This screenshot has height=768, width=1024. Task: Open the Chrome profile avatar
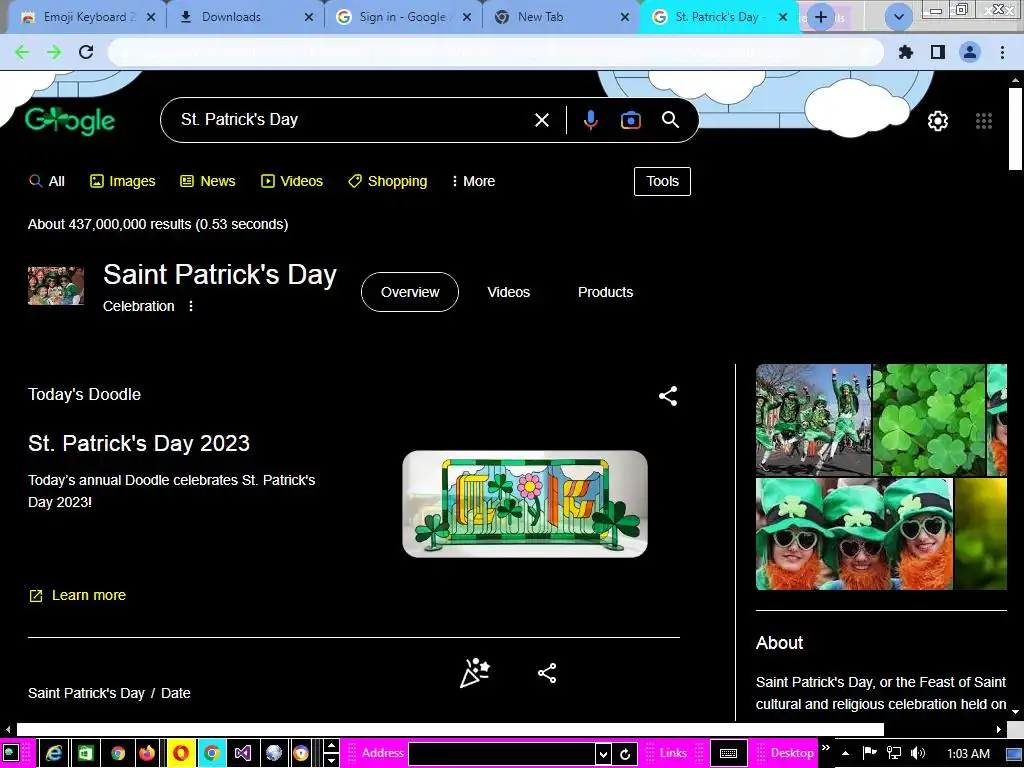(970, 52)
